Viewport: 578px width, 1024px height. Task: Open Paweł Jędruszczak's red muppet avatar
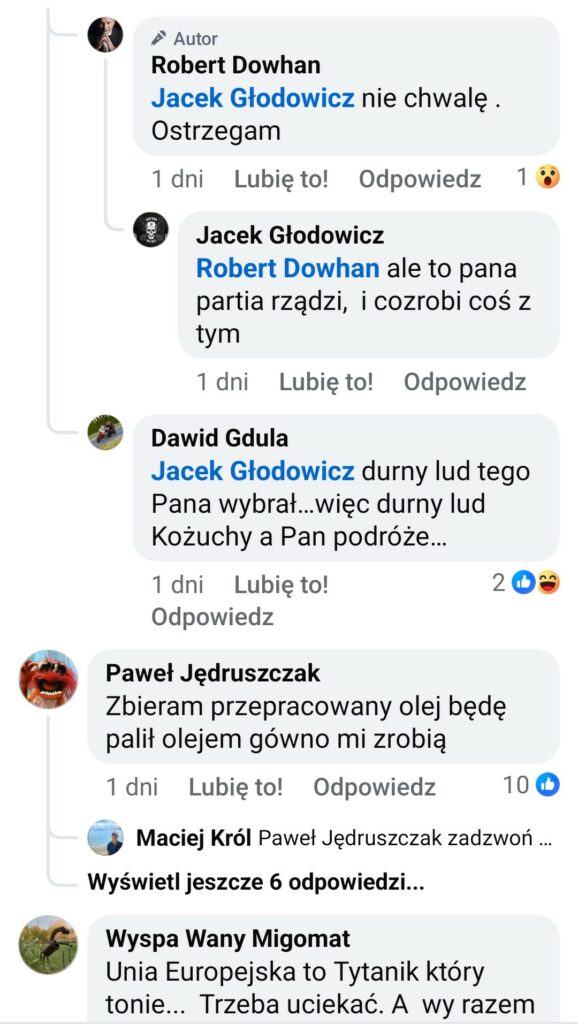pyautogui.click(x=48, y=679)
